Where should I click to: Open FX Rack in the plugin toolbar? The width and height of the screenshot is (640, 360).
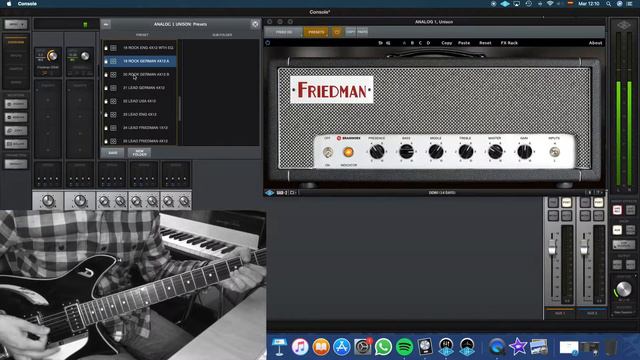pyautogui.click(x=509, y=43)
